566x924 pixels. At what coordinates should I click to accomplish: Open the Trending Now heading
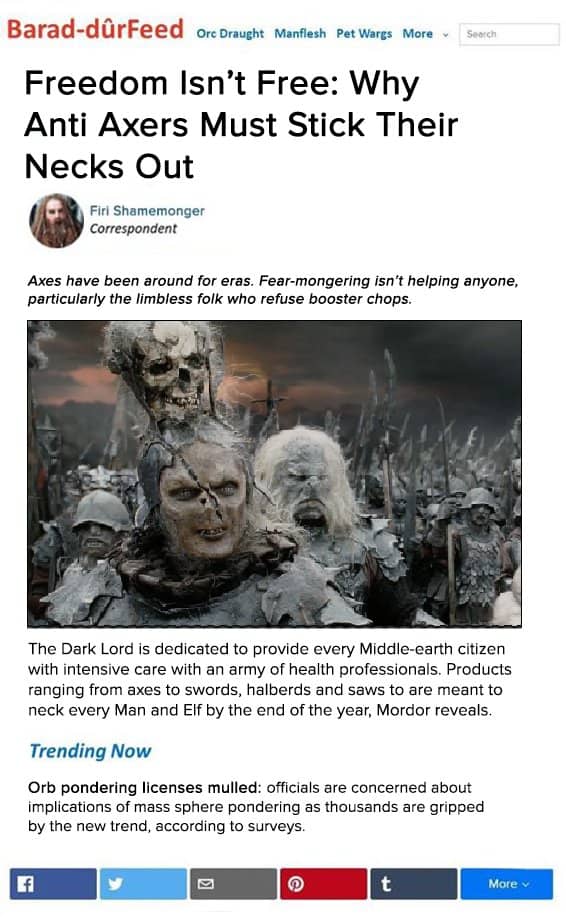[x=90, y=751]
